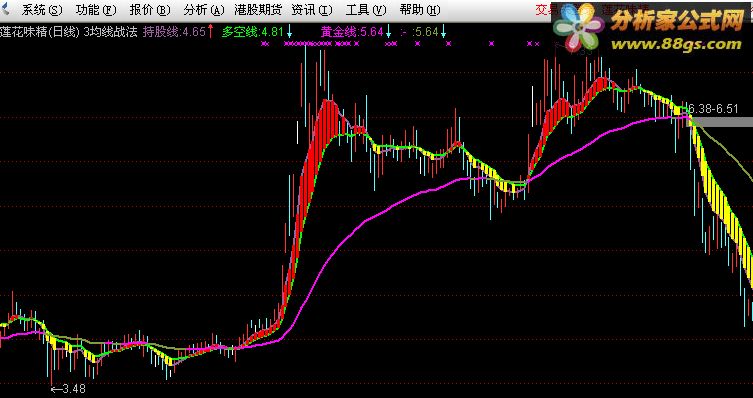The height and width of the screenshot is (398, 753).
Task: Open the 资讯(I) menu
Action: click(312, 10)
